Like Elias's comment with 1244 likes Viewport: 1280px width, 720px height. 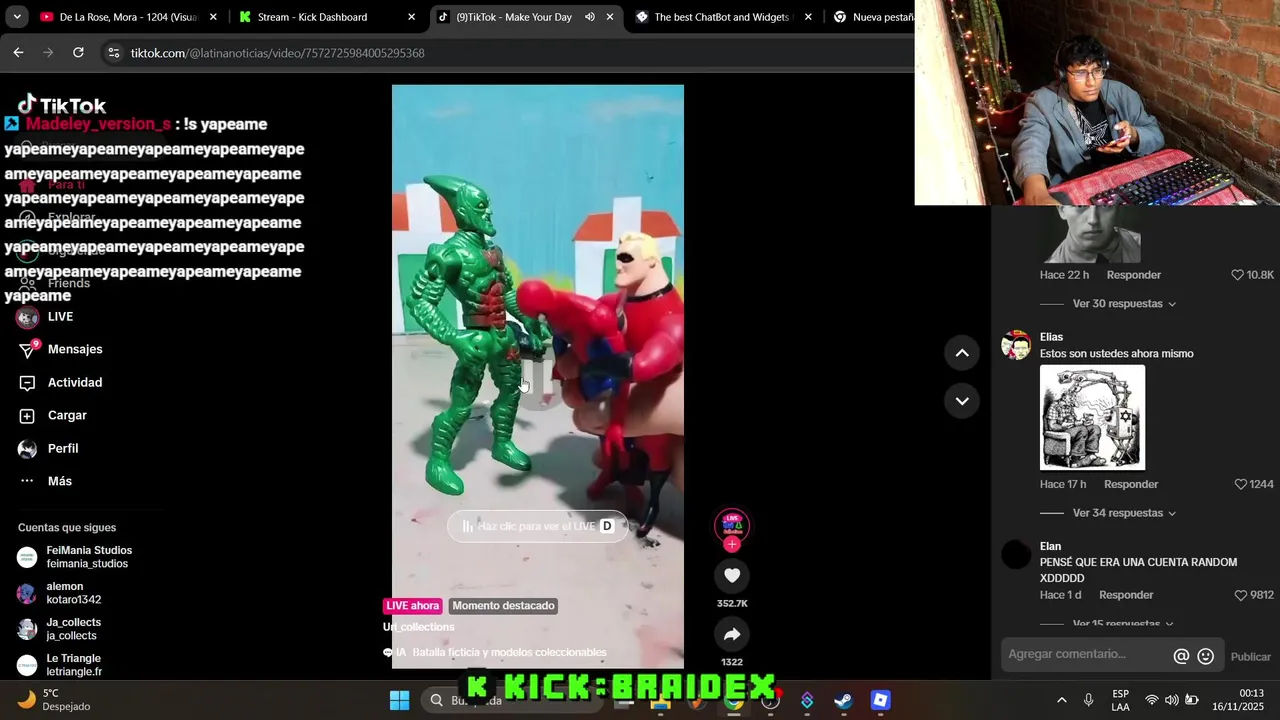pos(1240,484)
